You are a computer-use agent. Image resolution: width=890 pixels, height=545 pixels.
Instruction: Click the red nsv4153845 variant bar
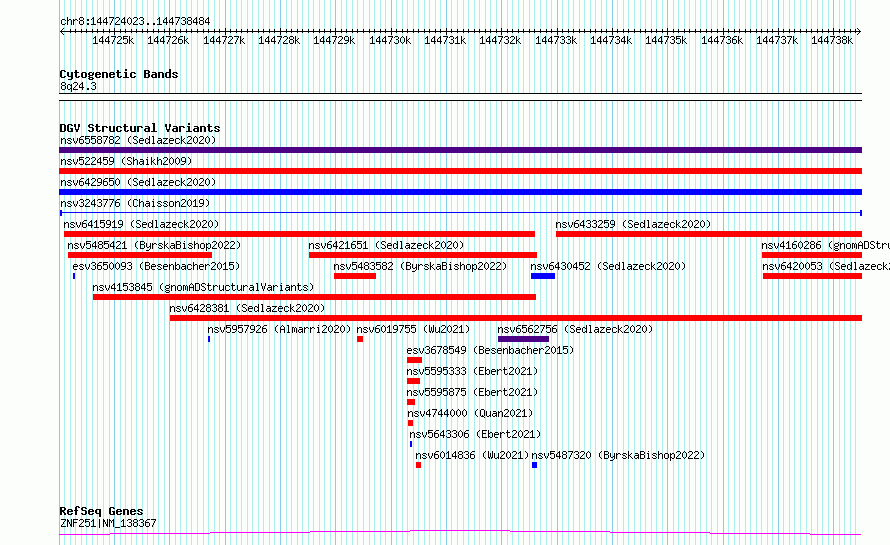pyautogui.click(x=314, y=297)
